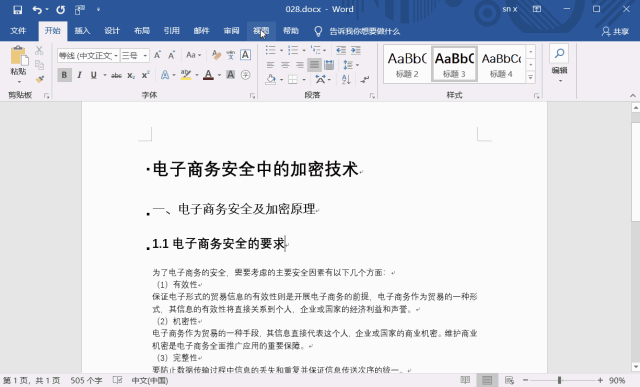Viewport: 640px width, 387px height.
Task: Save the document with the floppy icon
Action: pyautogui.click(x=18, y=9)
